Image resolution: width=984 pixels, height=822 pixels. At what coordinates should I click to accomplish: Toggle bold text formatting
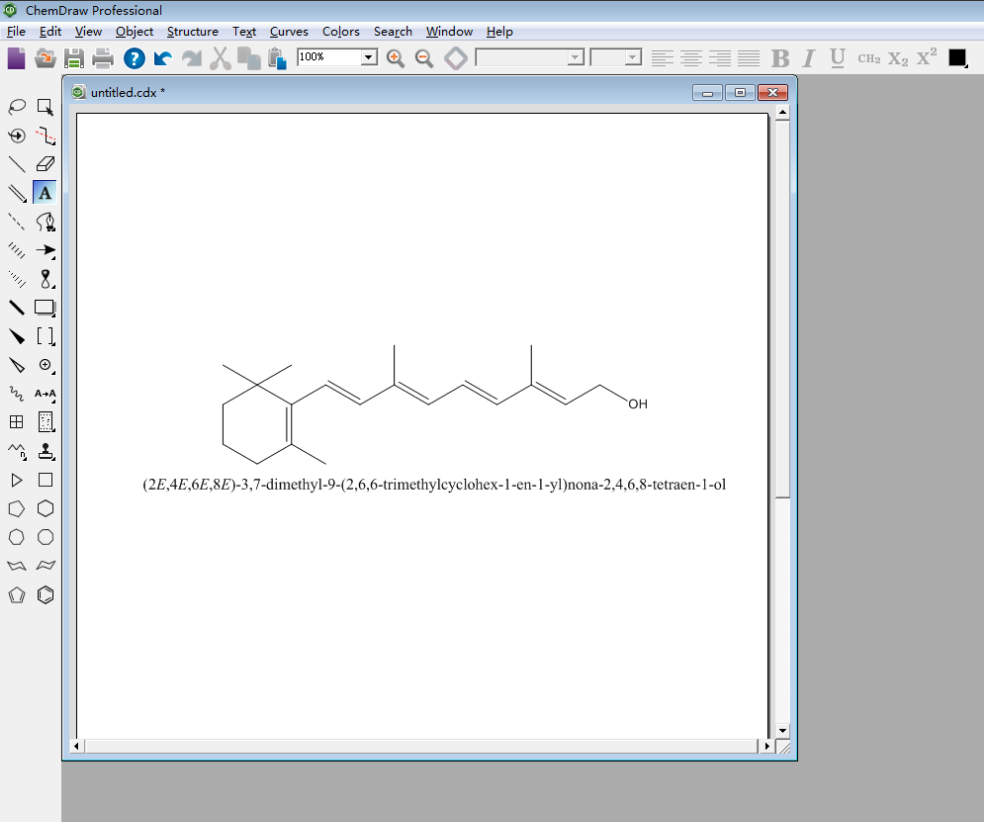[x=780, y=58]
